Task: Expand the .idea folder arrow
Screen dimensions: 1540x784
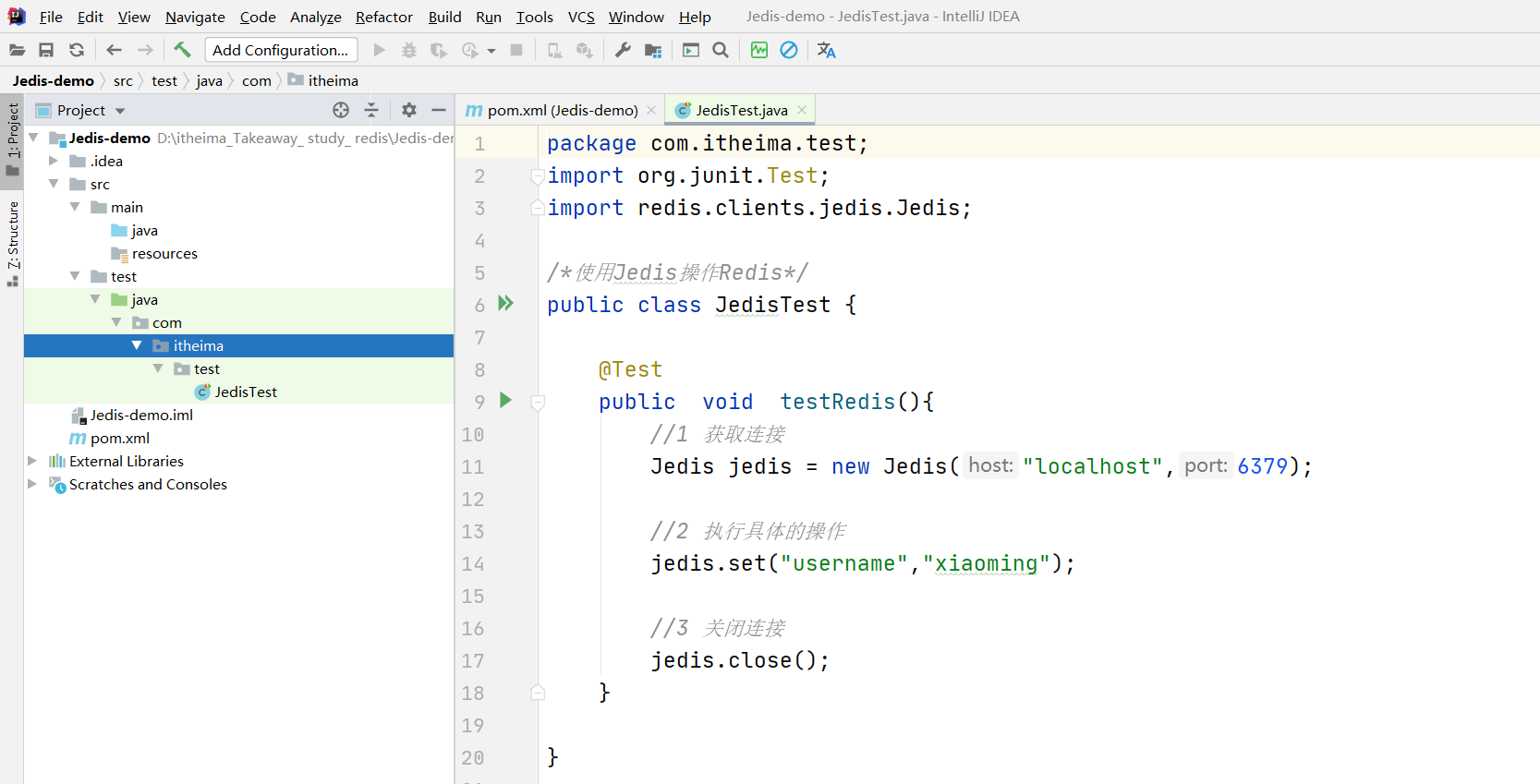Action: [x=54, y=161]
